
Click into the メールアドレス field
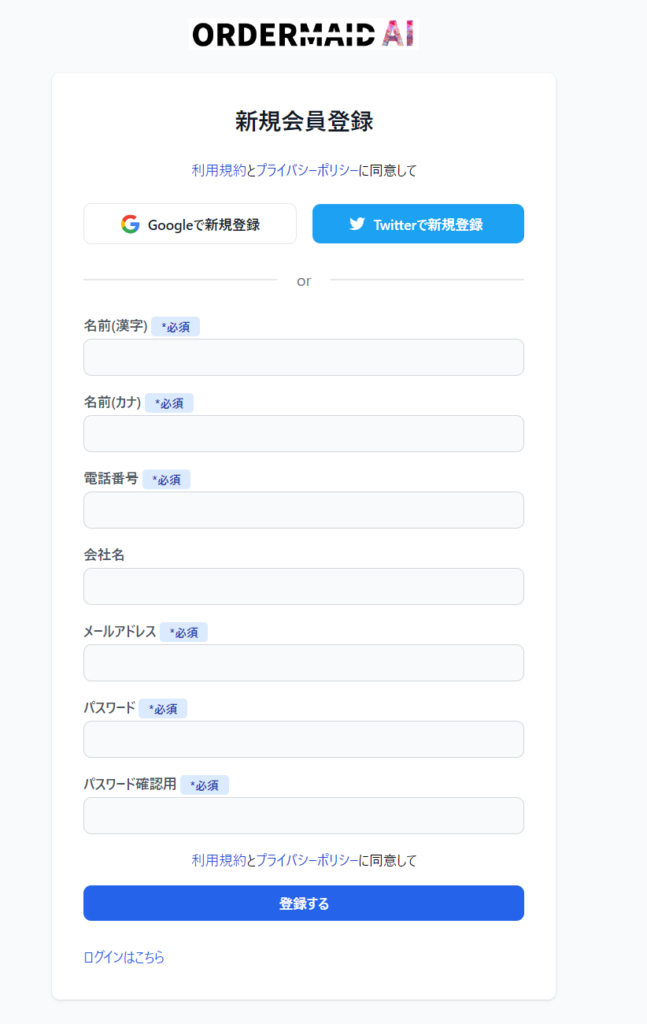point(304,663)
